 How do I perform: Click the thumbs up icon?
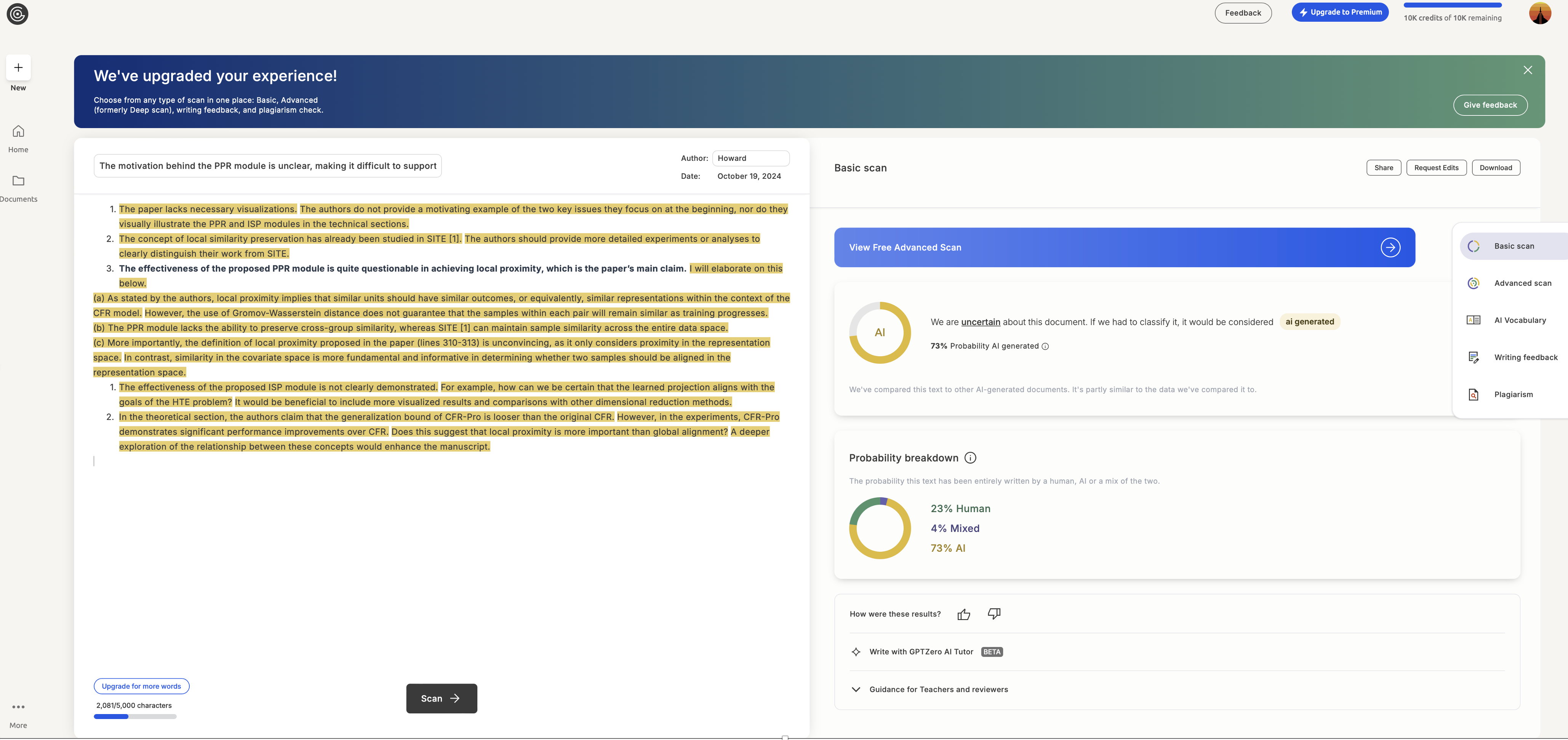pos(963,614)
